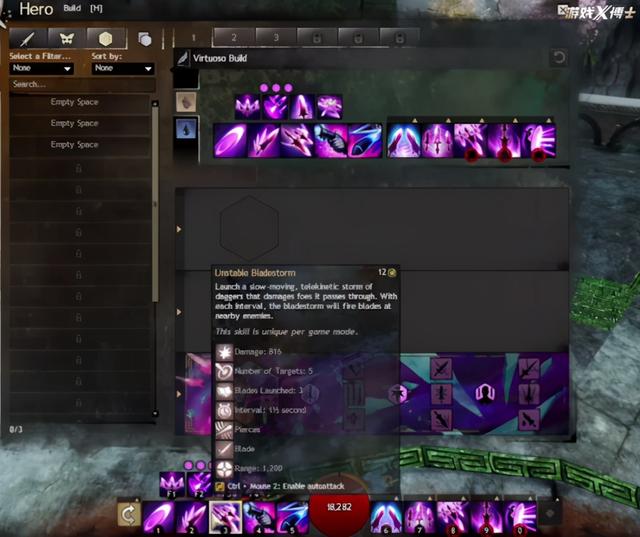640x537 pixels.
Task: Rename the Virtuoso Build title
Action: [x=220, y=58]
